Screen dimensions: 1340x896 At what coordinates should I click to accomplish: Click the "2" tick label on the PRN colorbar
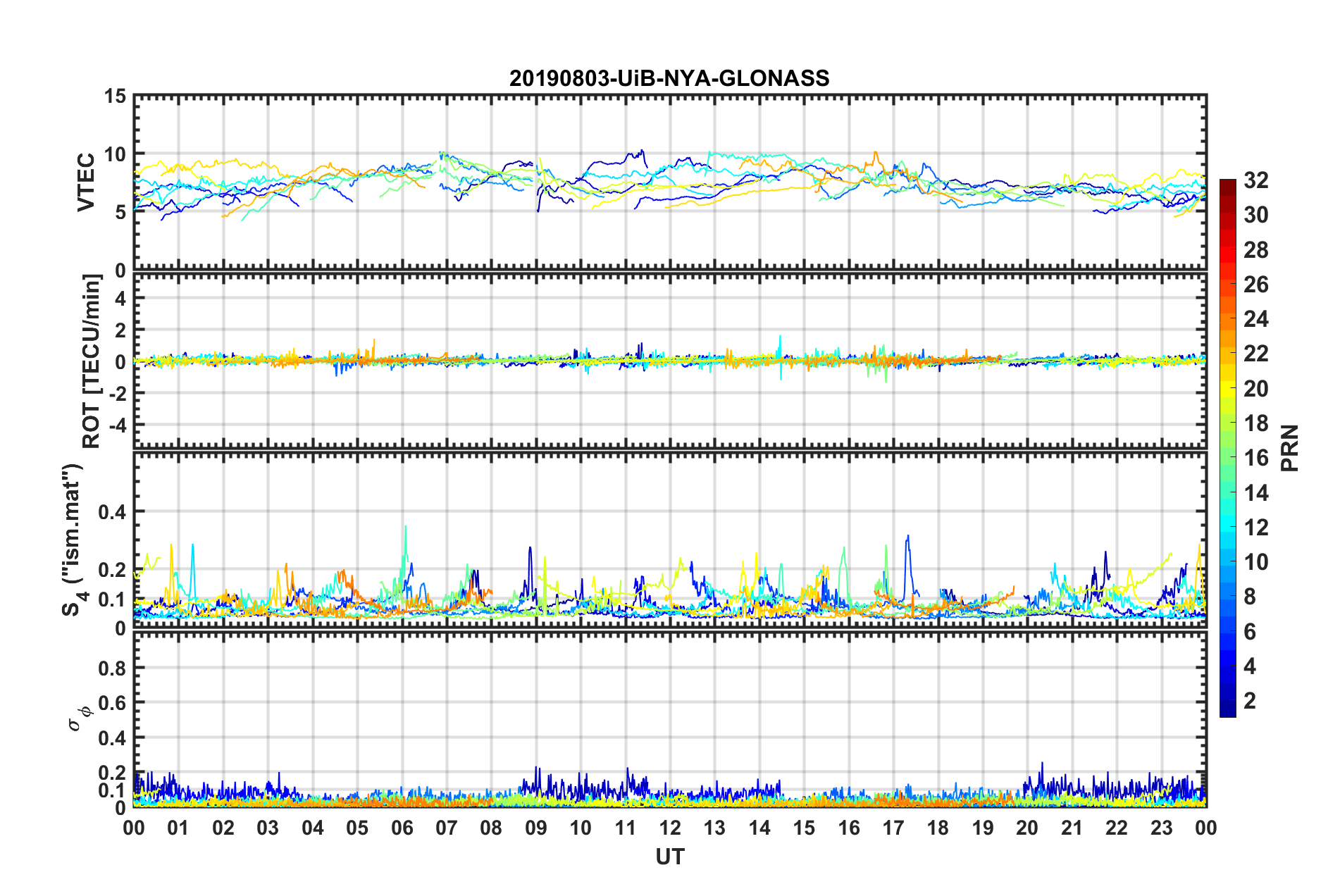click(1250, 701)
